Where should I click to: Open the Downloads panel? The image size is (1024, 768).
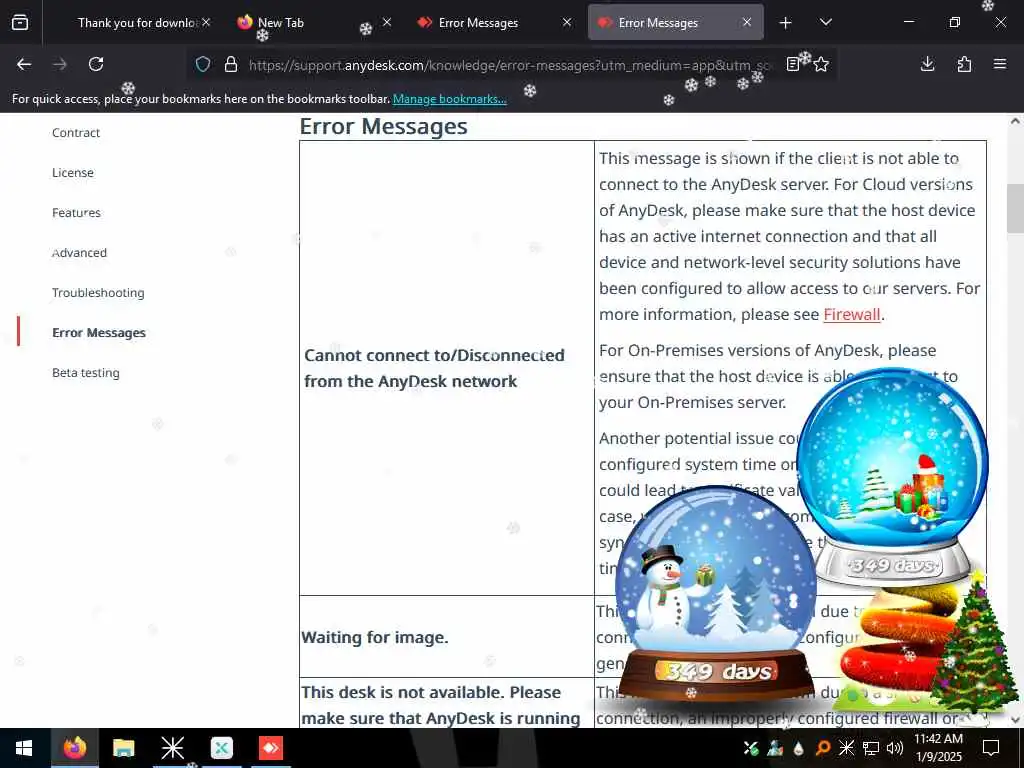coord(927,64)
